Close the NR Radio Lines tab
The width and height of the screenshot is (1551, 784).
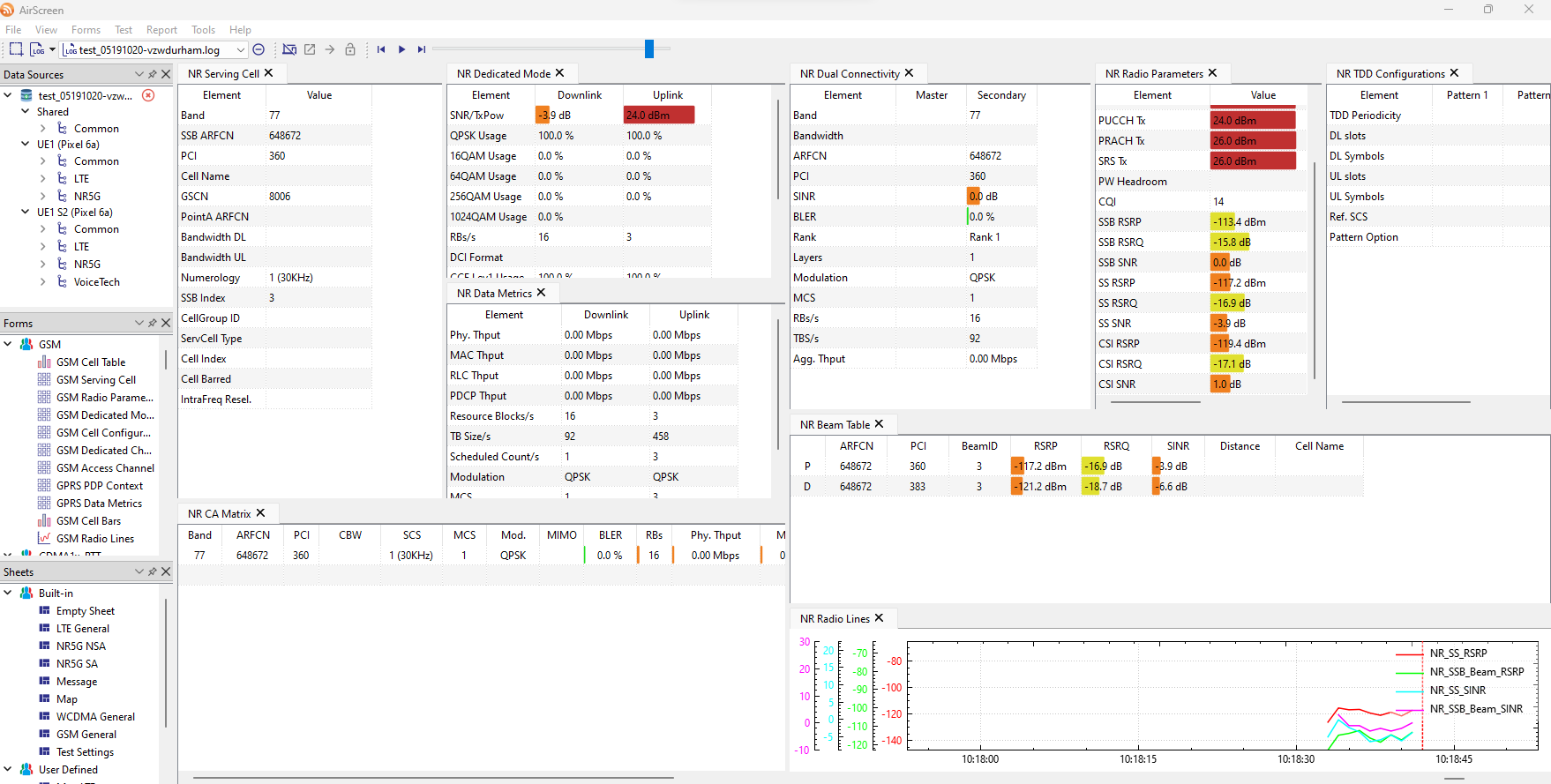coord(879,618)
